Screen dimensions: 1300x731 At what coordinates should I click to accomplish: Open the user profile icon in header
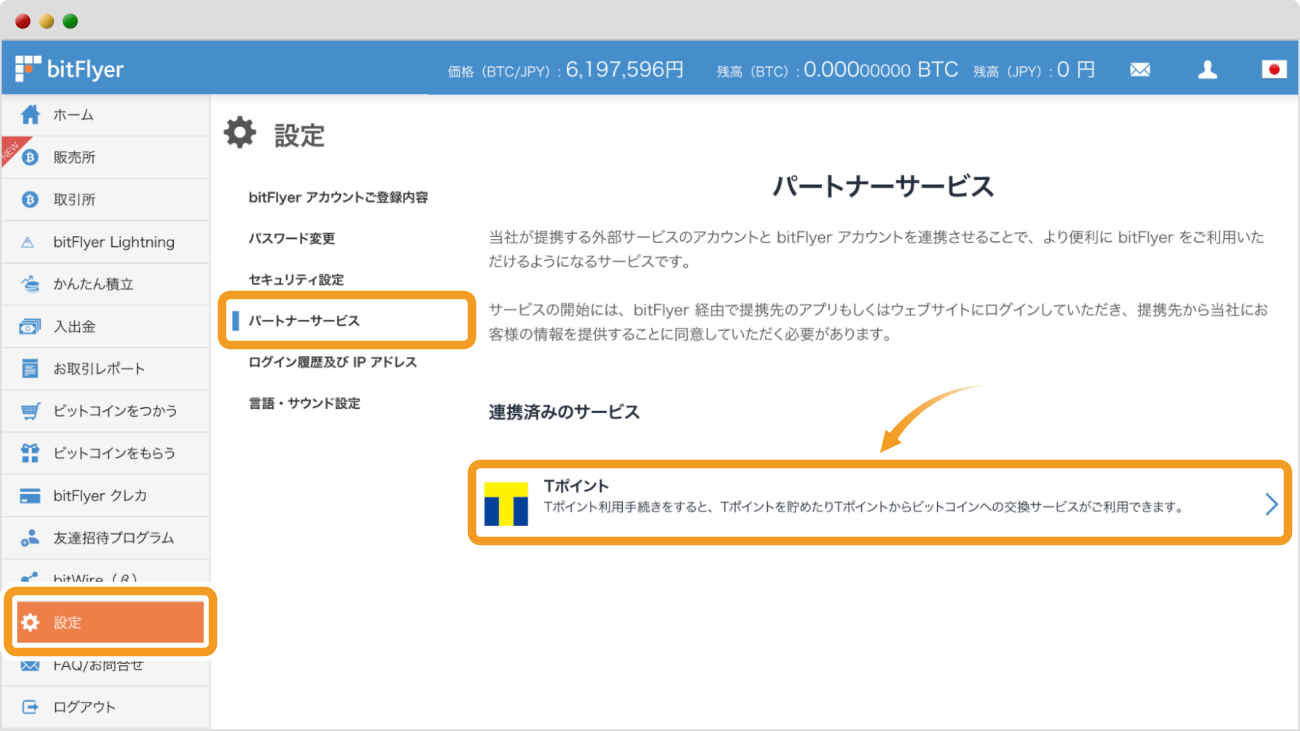1208,70
